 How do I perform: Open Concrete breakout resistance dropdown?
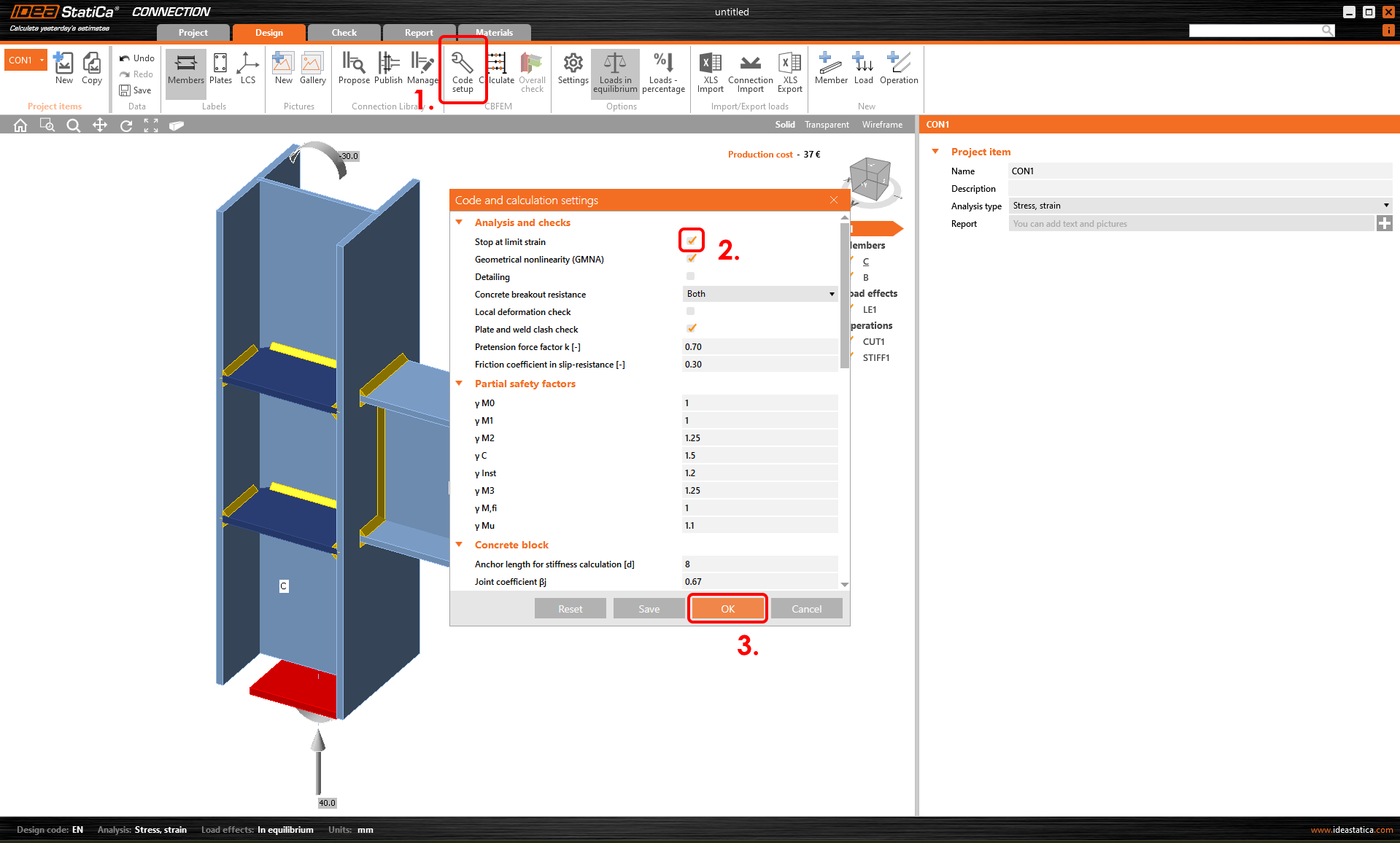[x=759, y=294]
